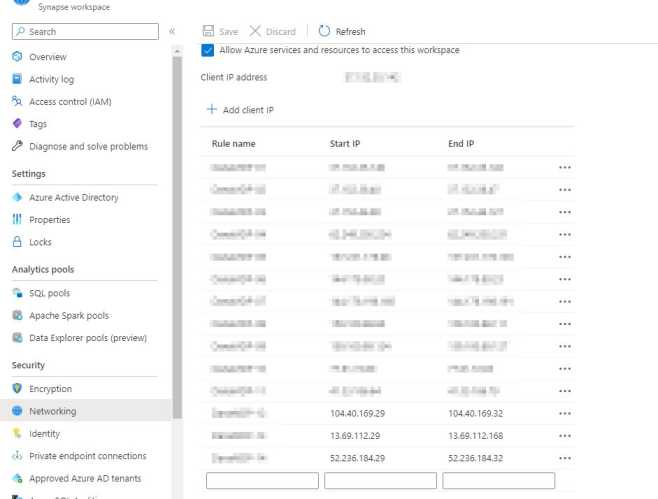
Task: Click the Apache Spark pools icon
Action: [x=17, y=315]
